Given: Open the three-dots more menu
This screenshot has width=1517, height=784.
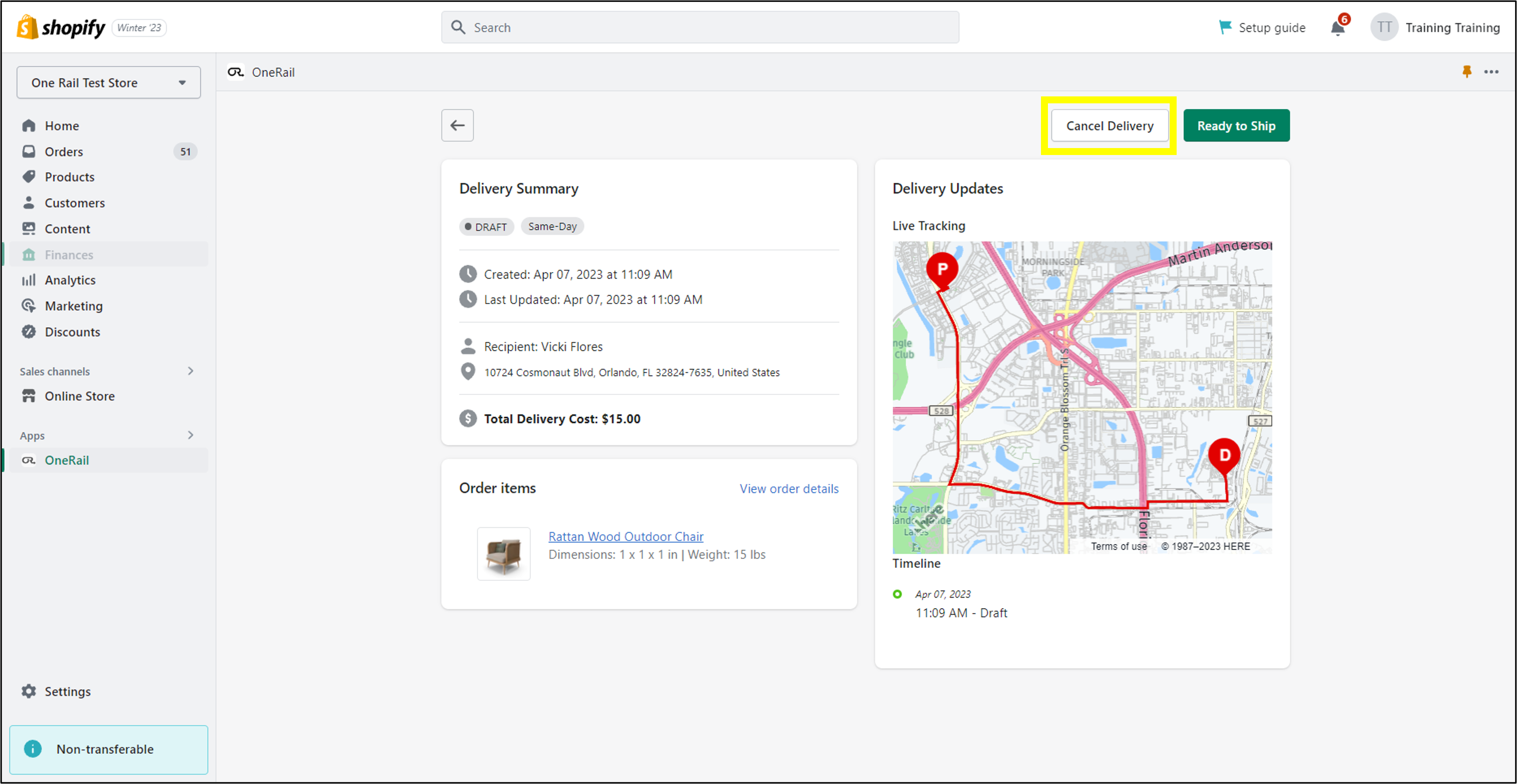Looking at the screenshot, I should (x=1491, y=72).
